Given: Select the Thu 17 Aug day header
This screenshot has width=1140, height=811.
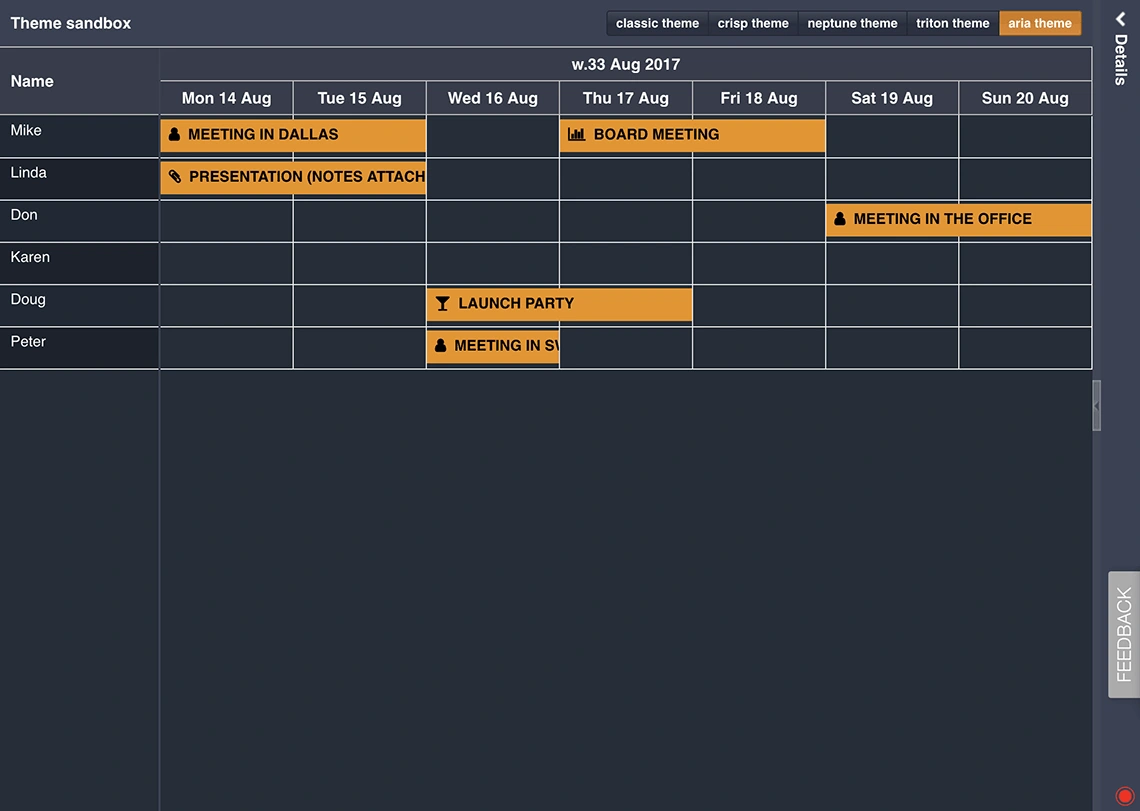Looking at the screenshot, I should (x=625, y=98).
